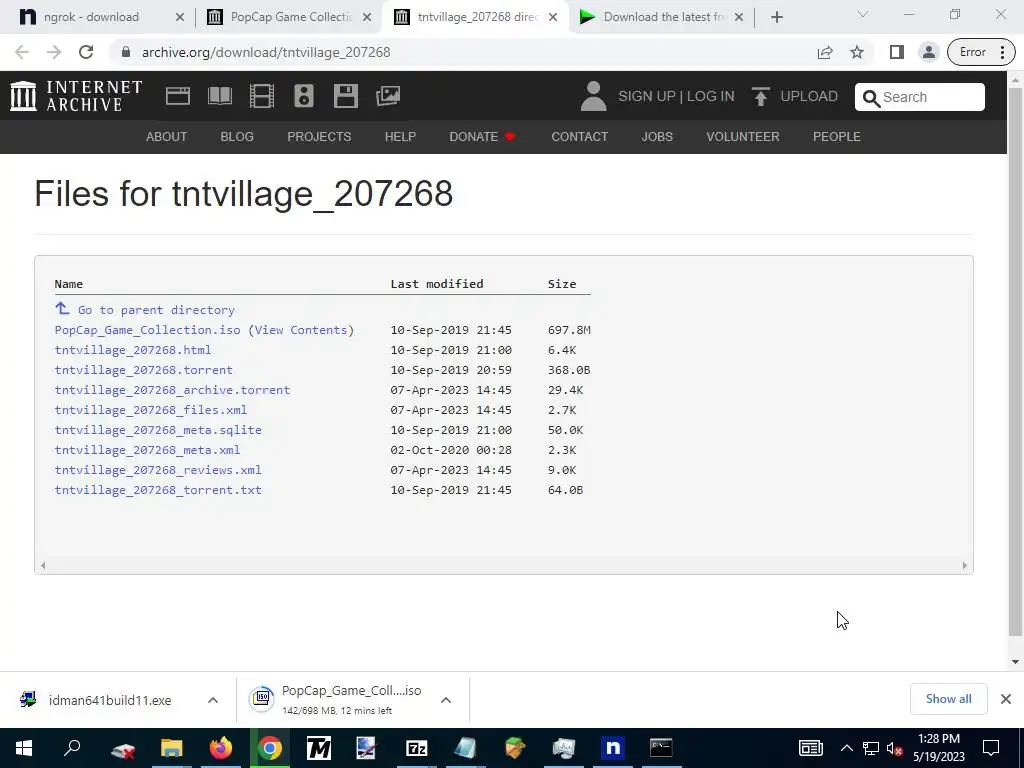This screenshot has height=768, width=1024.
Task: Close the downloads bar
Action: point(1006,699)
